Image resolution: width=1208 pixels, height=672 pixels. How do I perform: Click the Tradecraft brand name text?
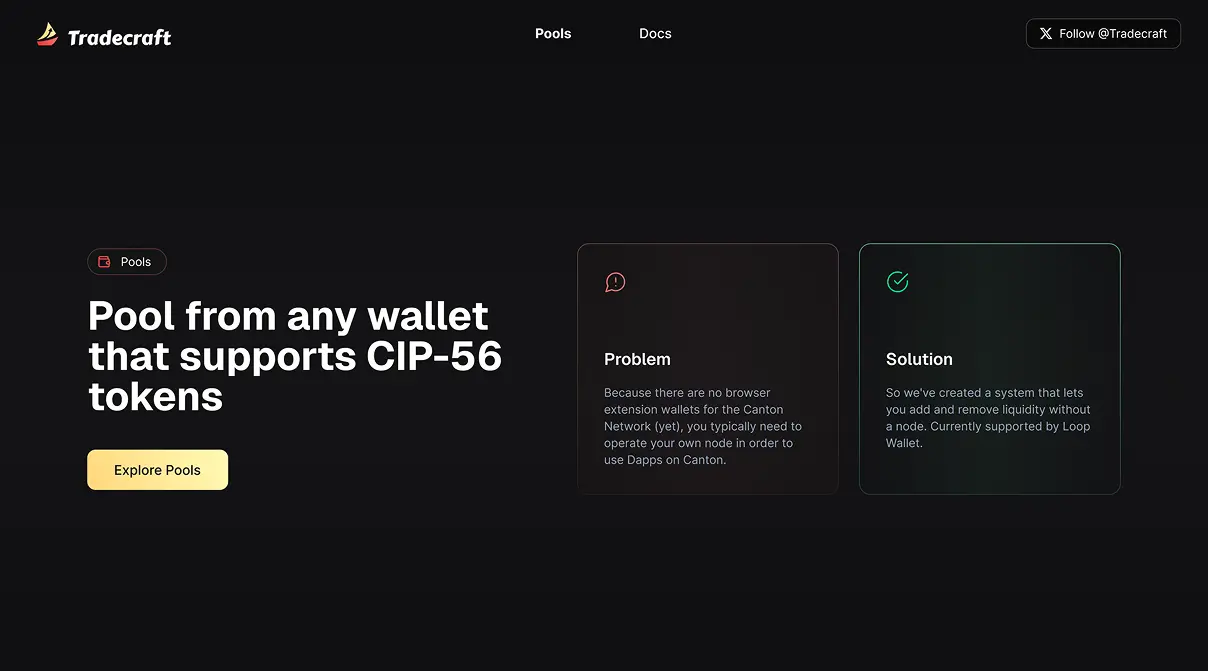tap(119, 38)
